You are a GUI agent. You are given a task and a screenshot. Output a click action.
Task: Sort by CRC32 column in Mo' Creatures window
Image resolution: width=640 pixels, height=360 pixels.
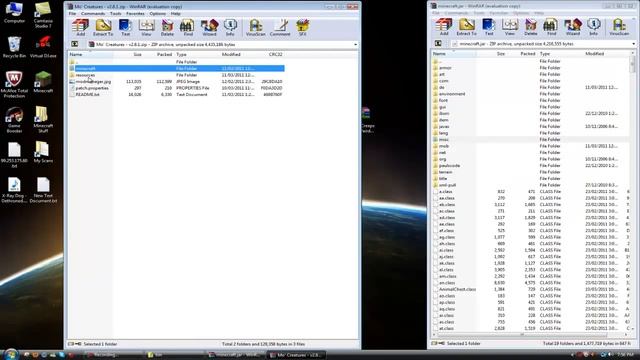coord(270,54)
